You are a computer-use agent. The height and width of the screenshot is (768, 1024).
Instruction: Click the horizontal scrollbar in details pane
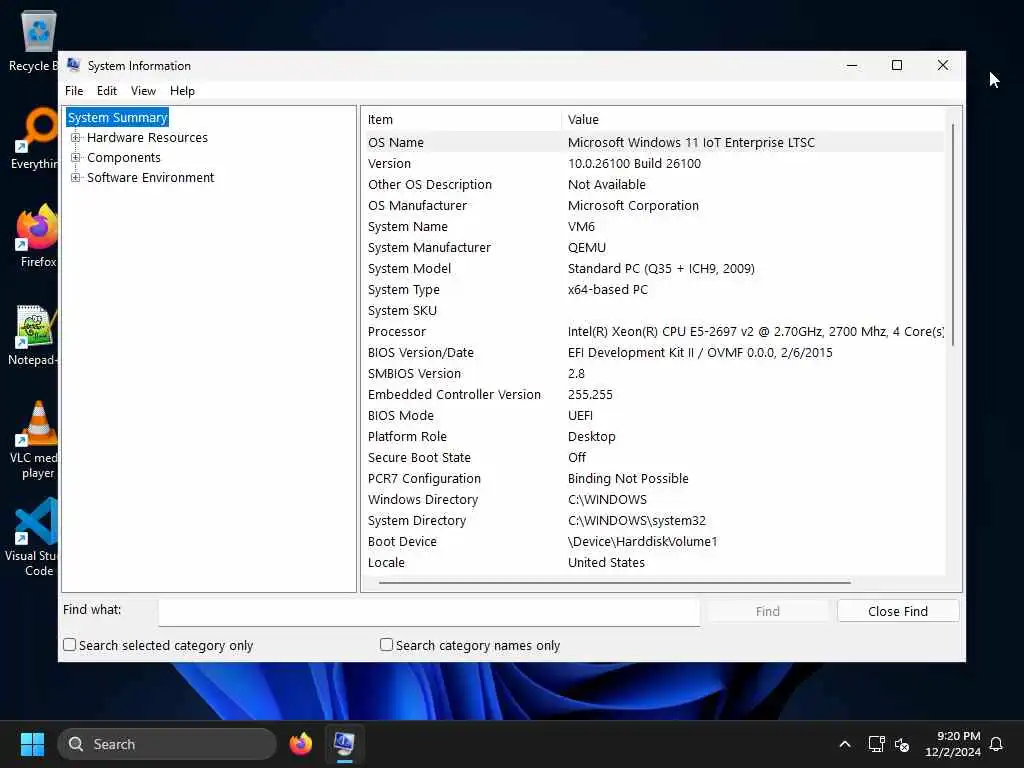click(615, 582)
